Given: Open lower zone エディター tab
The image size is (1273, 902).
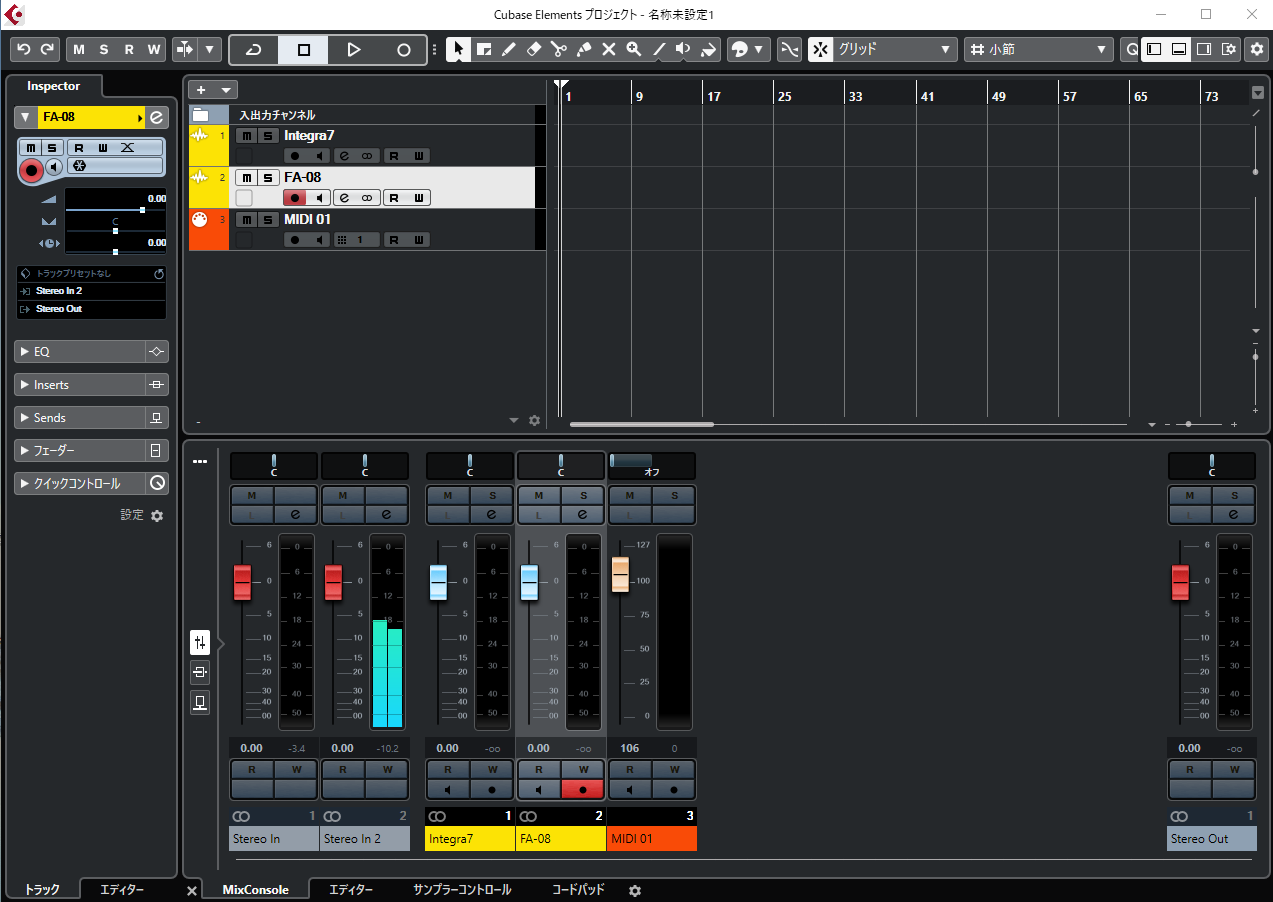Looking at the screenshot, I should pos(351,890).
